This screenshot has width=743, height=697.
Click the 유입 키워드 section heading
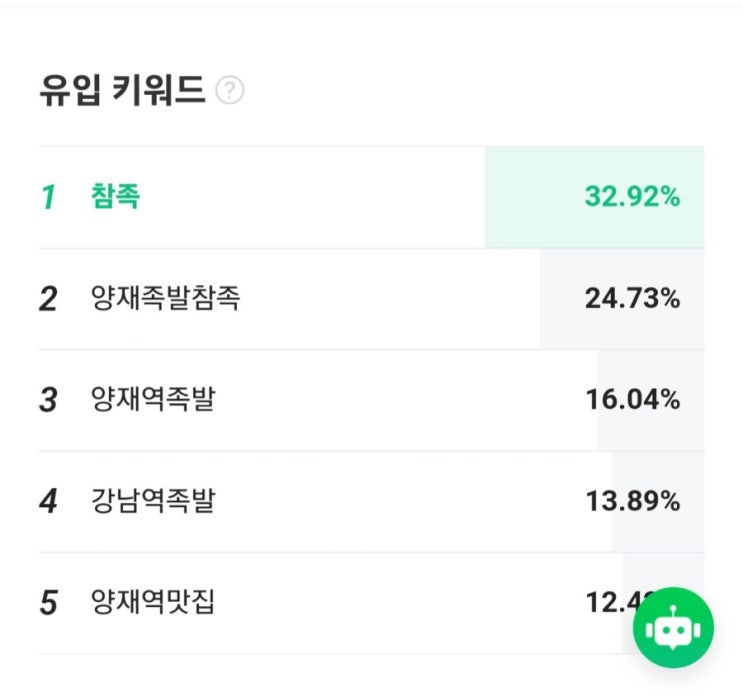pos(121,92)
